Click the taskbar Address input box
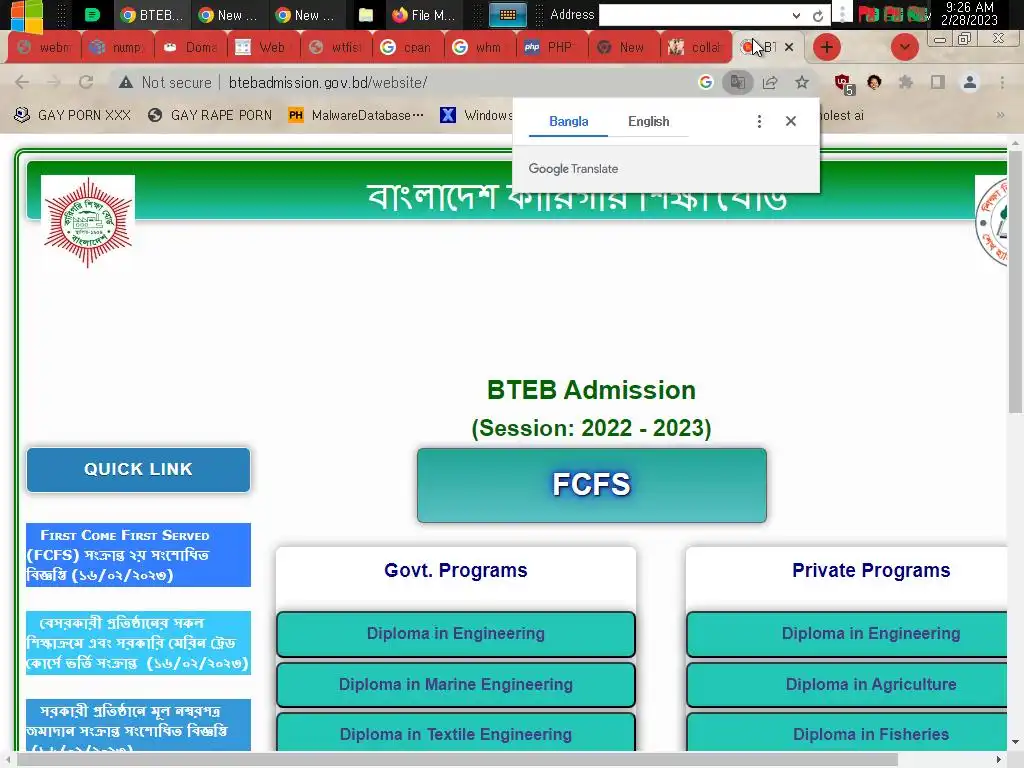 click(694, 15)
